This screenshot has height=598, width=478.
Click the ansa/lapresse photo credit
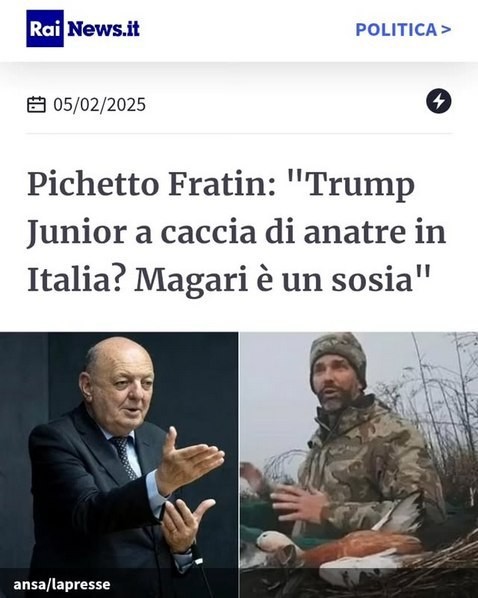62,584
